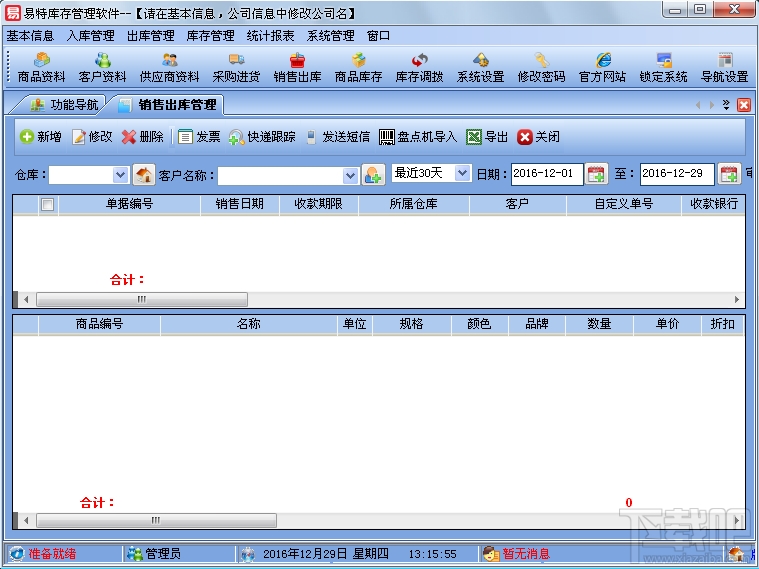Screen dimensions: 759x569
Task: Click 发送短信 button
Action: coord(338,137)
